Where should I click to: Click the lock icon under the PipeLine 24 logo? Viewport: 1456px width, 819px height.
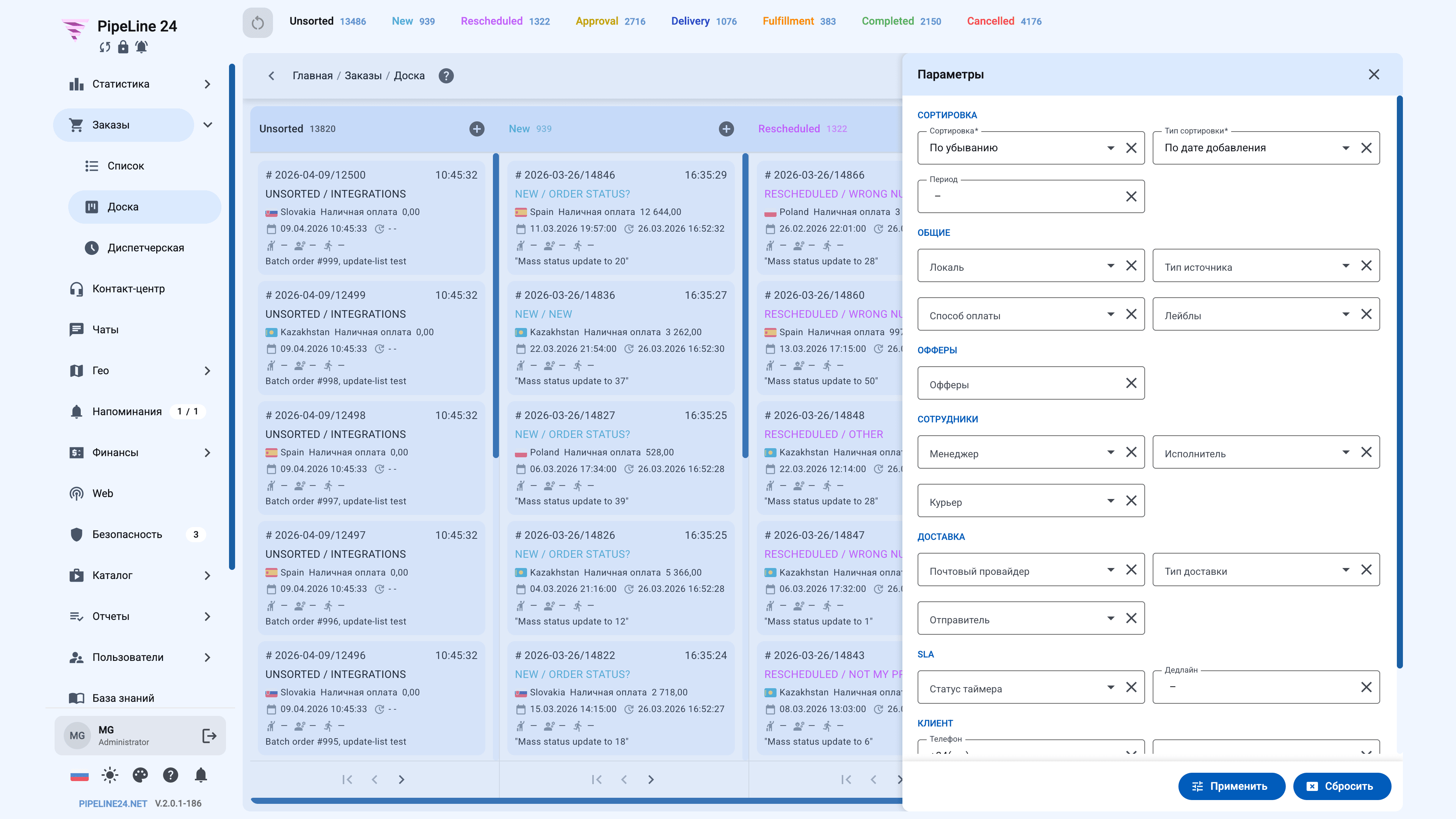[123, 47]
